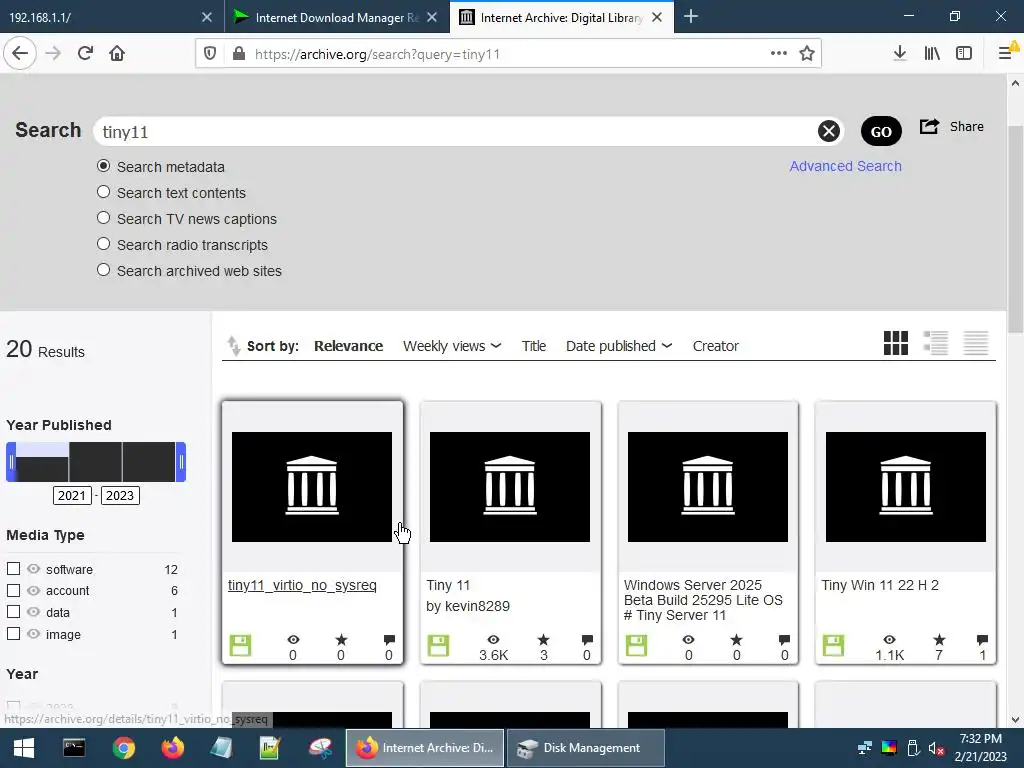Viewport: 1024px width, 768px height.
Task: Bookmark this page with star icon
Action: (807, 54)
